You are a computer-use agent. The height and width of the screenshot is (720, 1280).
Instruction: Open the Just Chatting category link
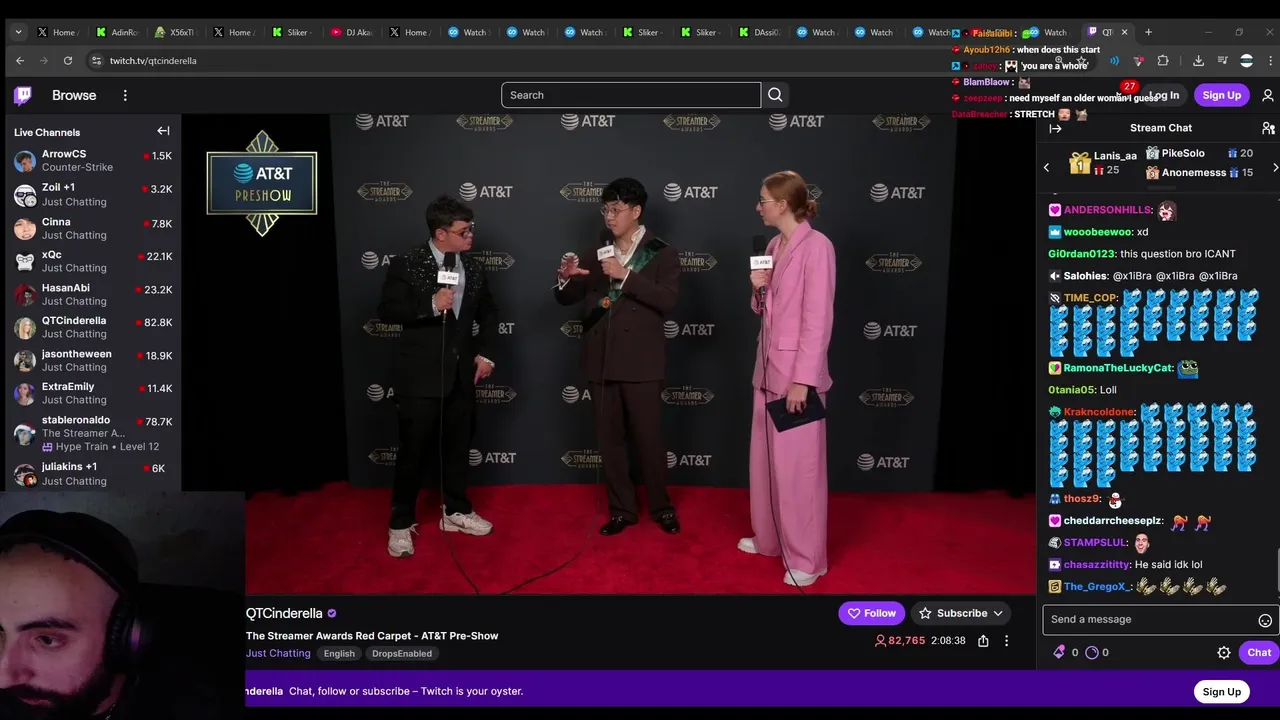click(278, 653)
